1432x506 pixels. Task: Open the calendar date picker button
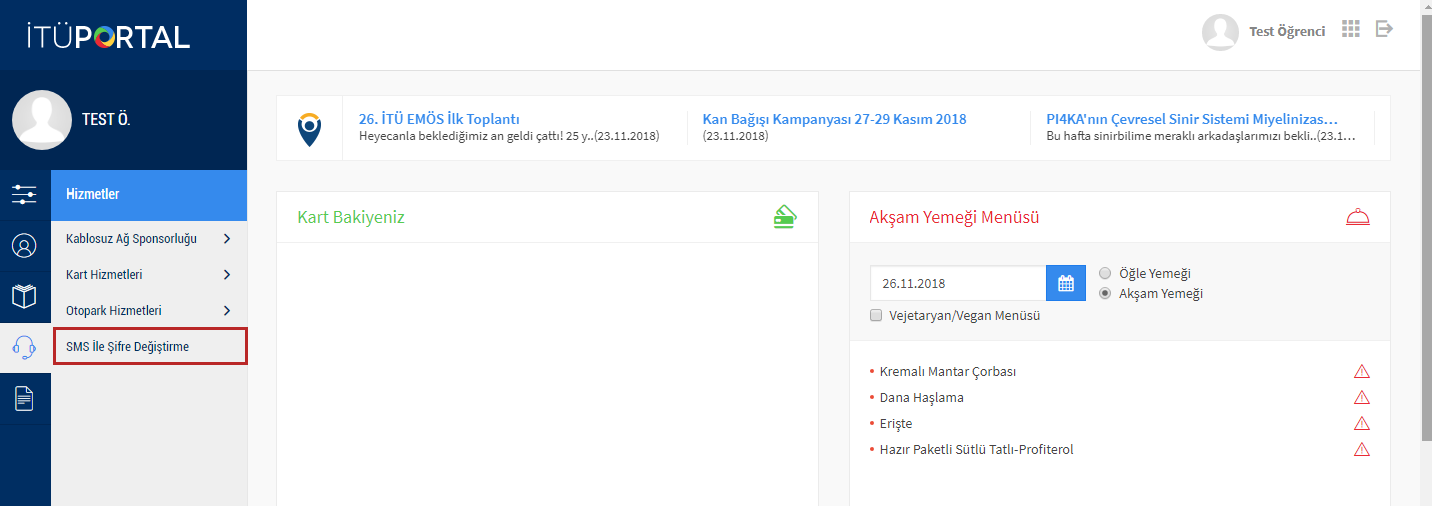1065,283
